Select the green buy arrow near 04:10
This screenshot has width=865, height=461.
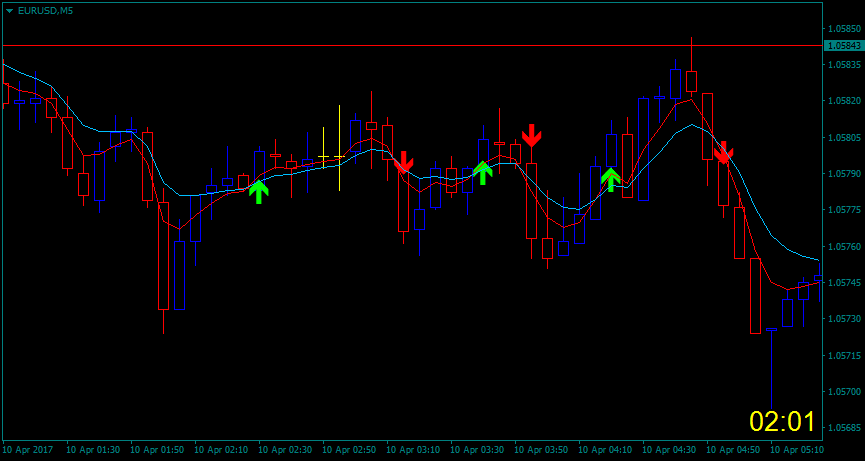611,180
